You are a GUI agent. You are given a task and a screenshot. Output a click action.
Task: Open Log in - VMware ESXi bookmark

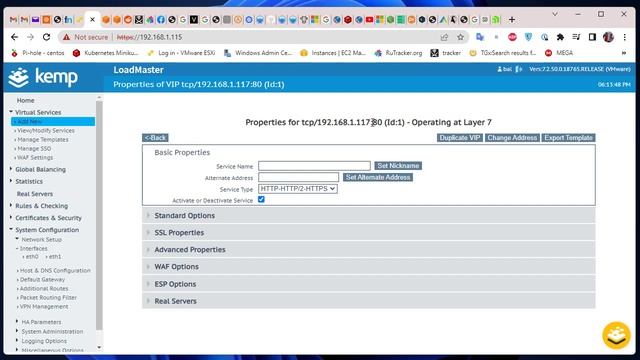coord(181,53)
